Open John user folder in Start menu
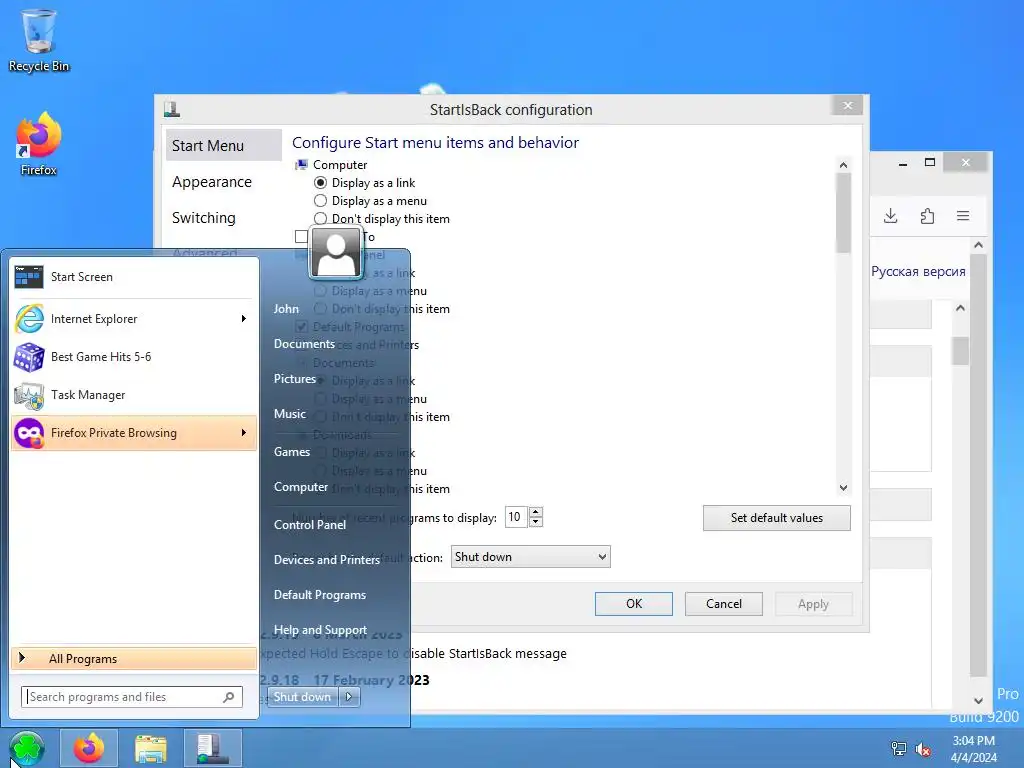Viewport: 1024px width, 768px height. (x=286, y=309)
